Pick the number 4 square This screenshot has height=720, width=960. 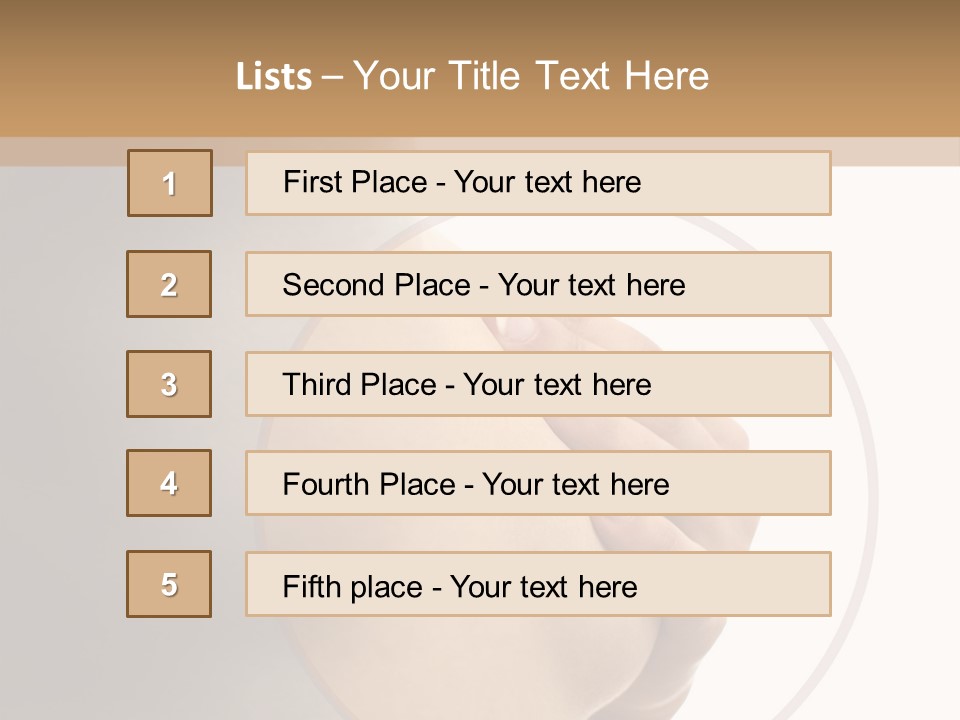[x=169, y=483]
